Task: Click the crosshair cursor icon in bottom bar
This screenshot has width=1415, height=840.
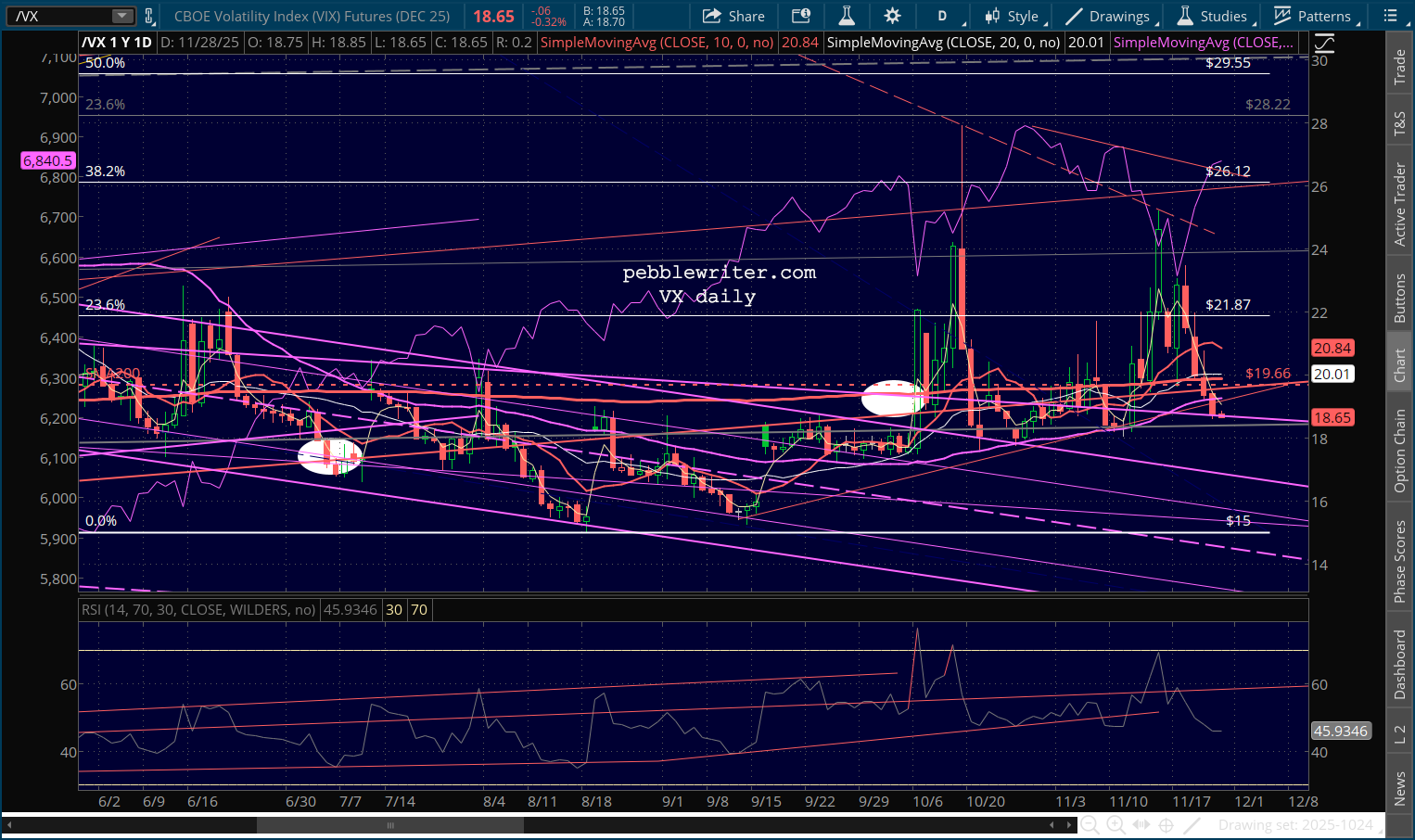Action: click(1166, 825)
